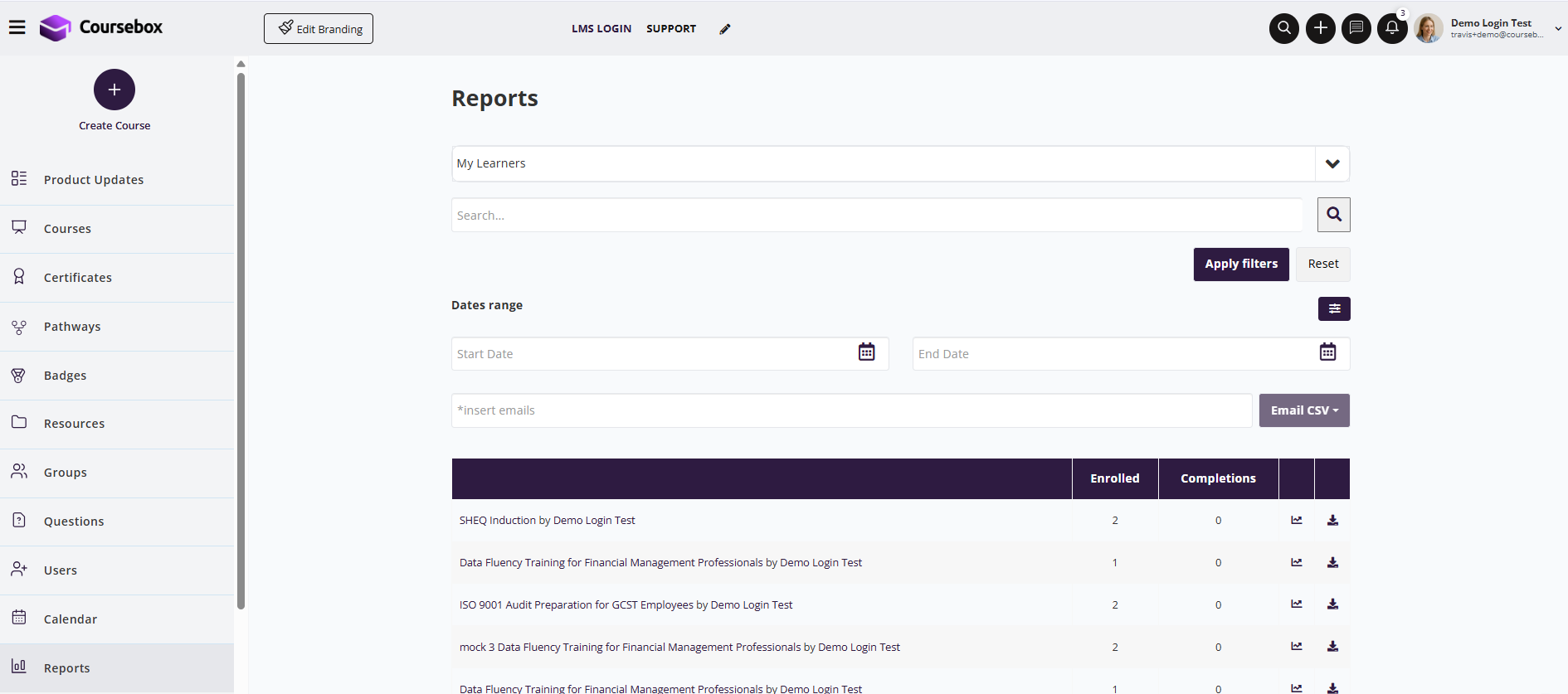Click mock 3 Data Fluency Training row
Screen dimensions: 1568x694
[x=901, y=647]
